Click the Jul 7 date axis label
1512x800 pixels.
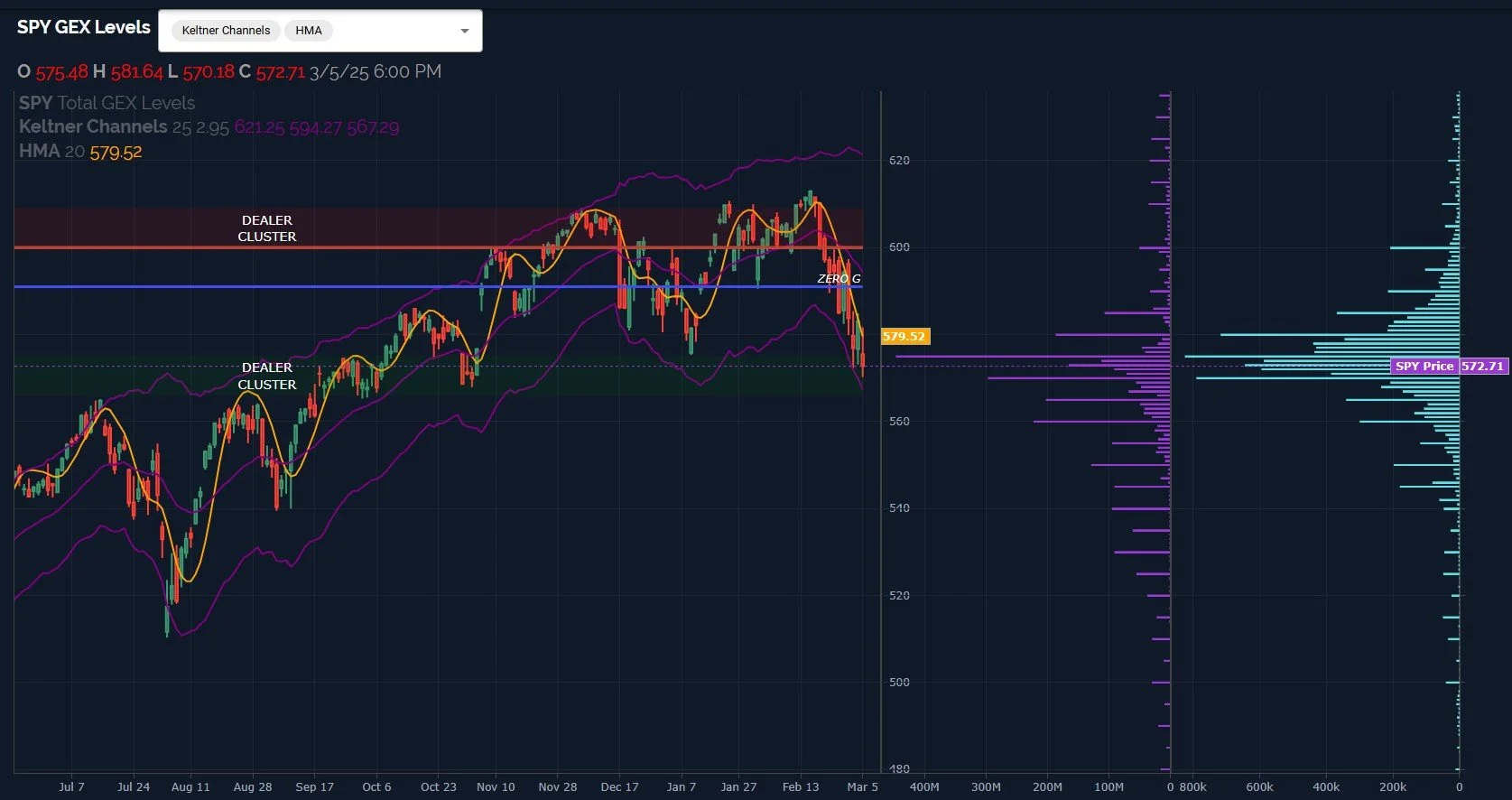click(71, 786)
